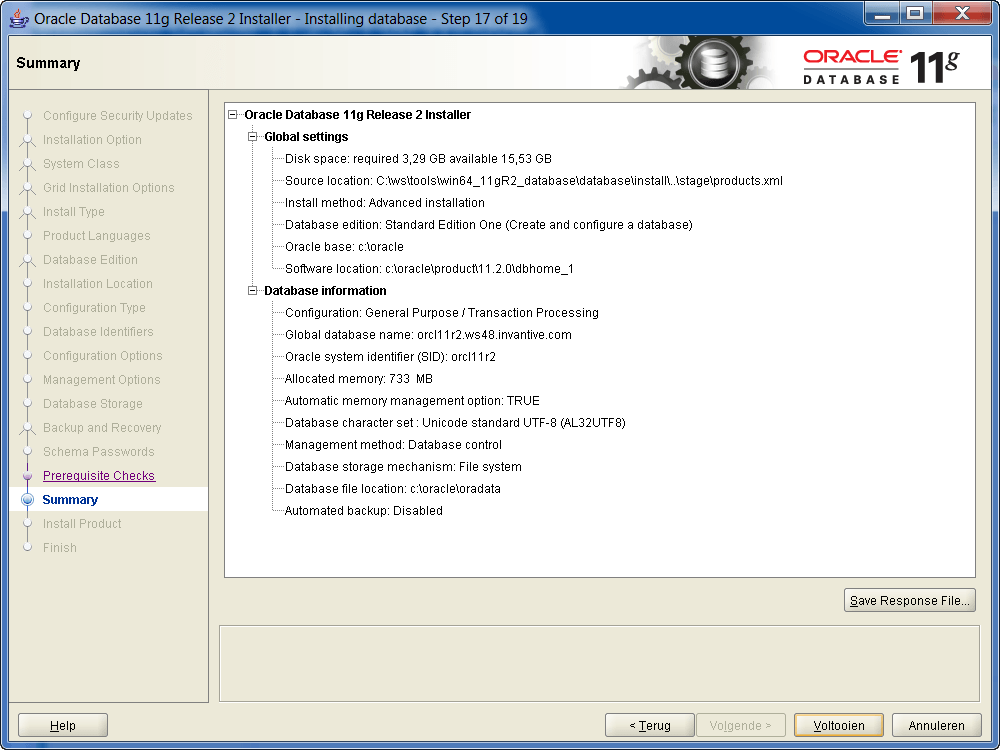Select the Global database name row
Viewport: 1000px width, 750px height.
coord(428,335)
